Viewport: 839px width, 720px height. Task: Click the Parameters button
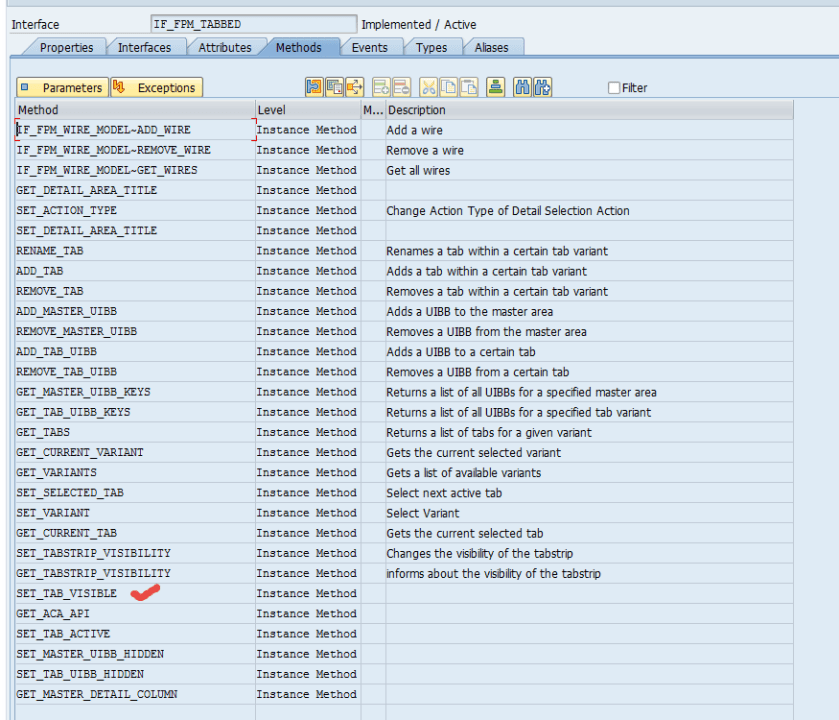pyautogui.click(x=63, y=87)
